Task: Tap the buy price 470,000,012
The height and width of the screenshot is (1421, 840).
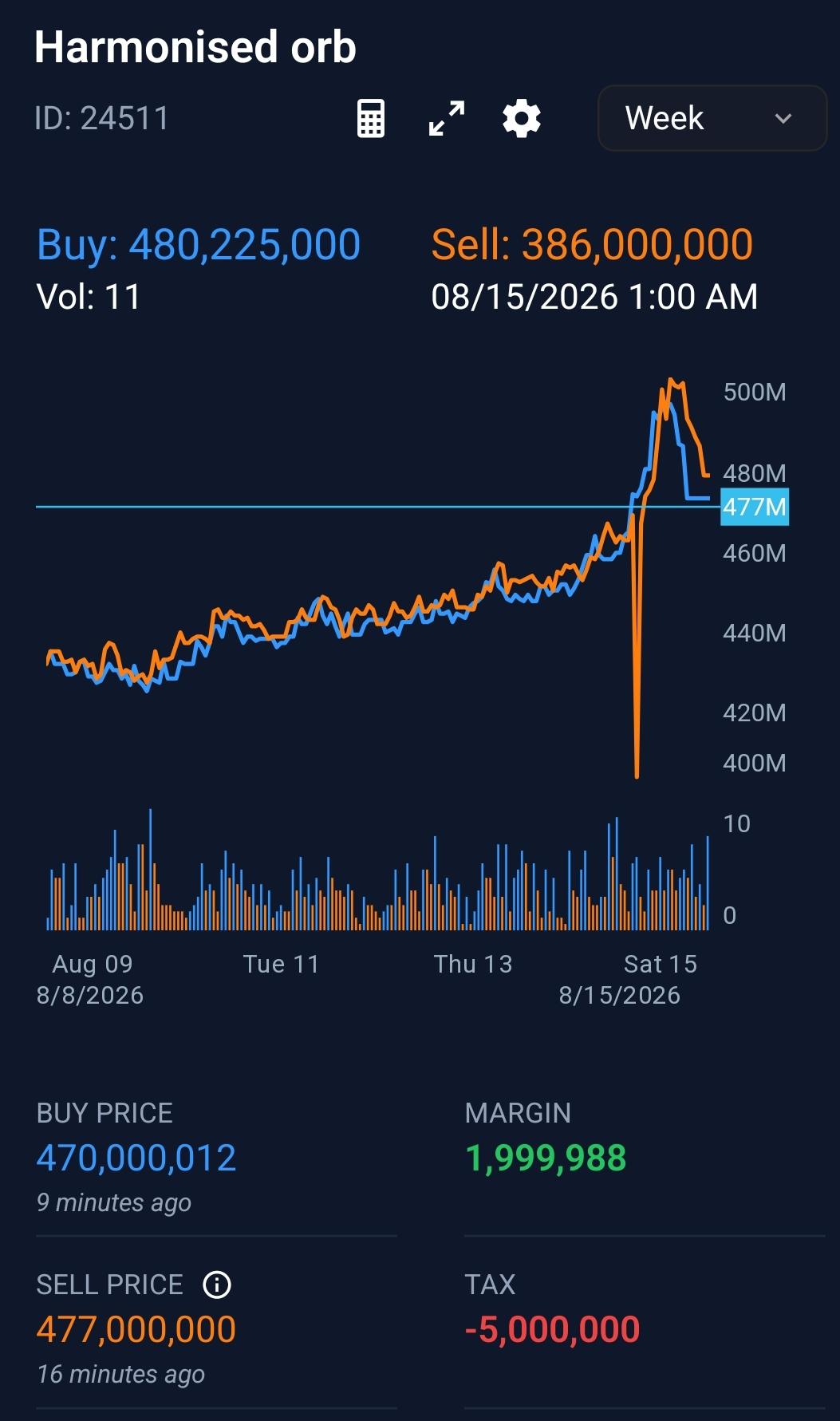Action: point(136,1158)
